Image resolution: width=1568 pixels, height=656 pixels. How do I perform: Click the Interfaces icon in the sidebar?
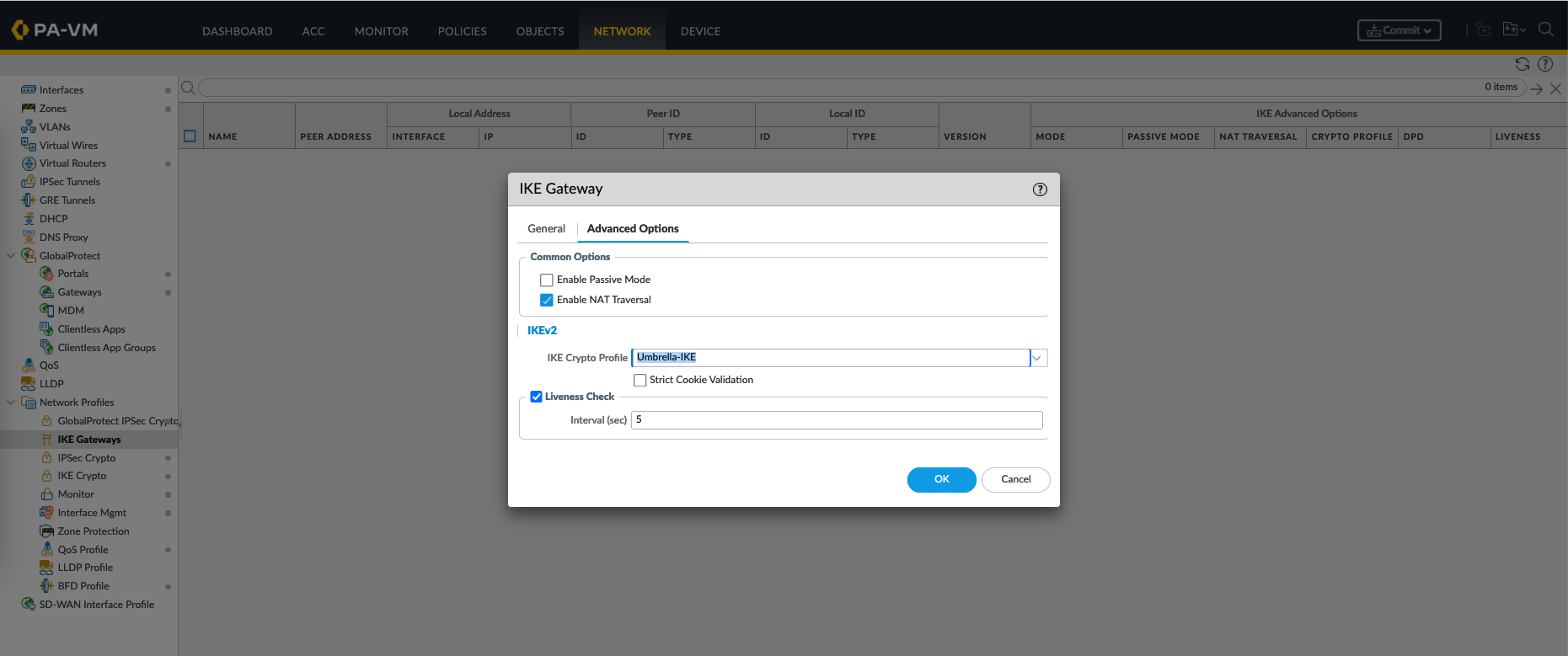point(29,90)
